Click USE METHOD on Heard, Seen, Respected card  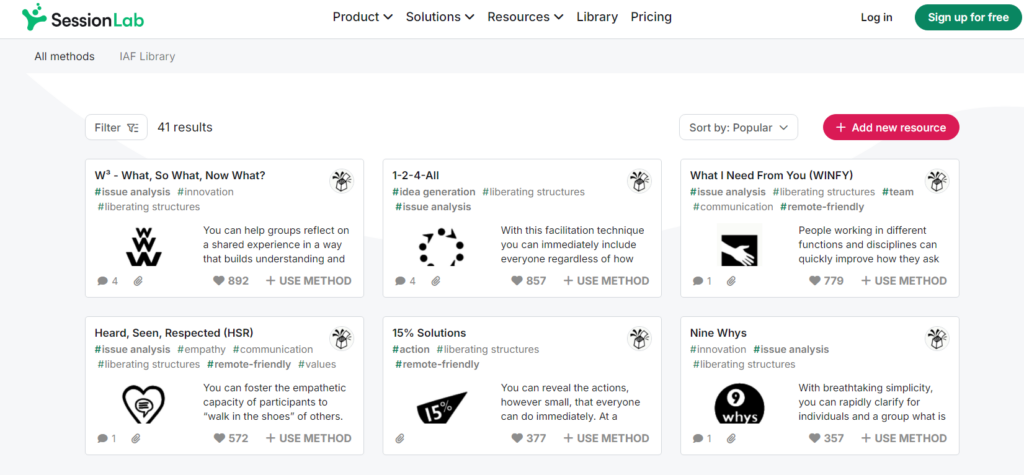click(x=308, y=438)
